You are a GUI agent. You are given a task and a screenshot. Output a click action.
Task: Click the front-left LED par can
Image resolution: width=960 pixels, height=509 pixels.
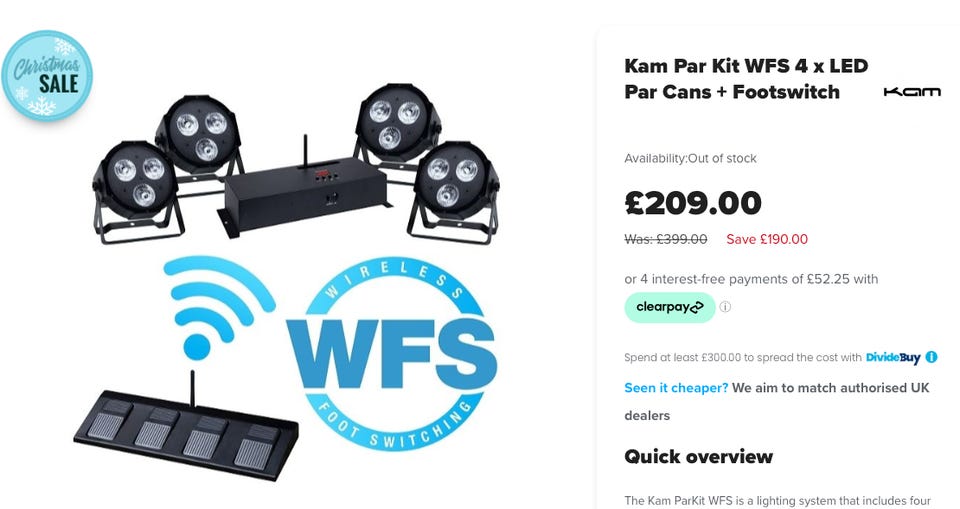[x=138, y=192]
